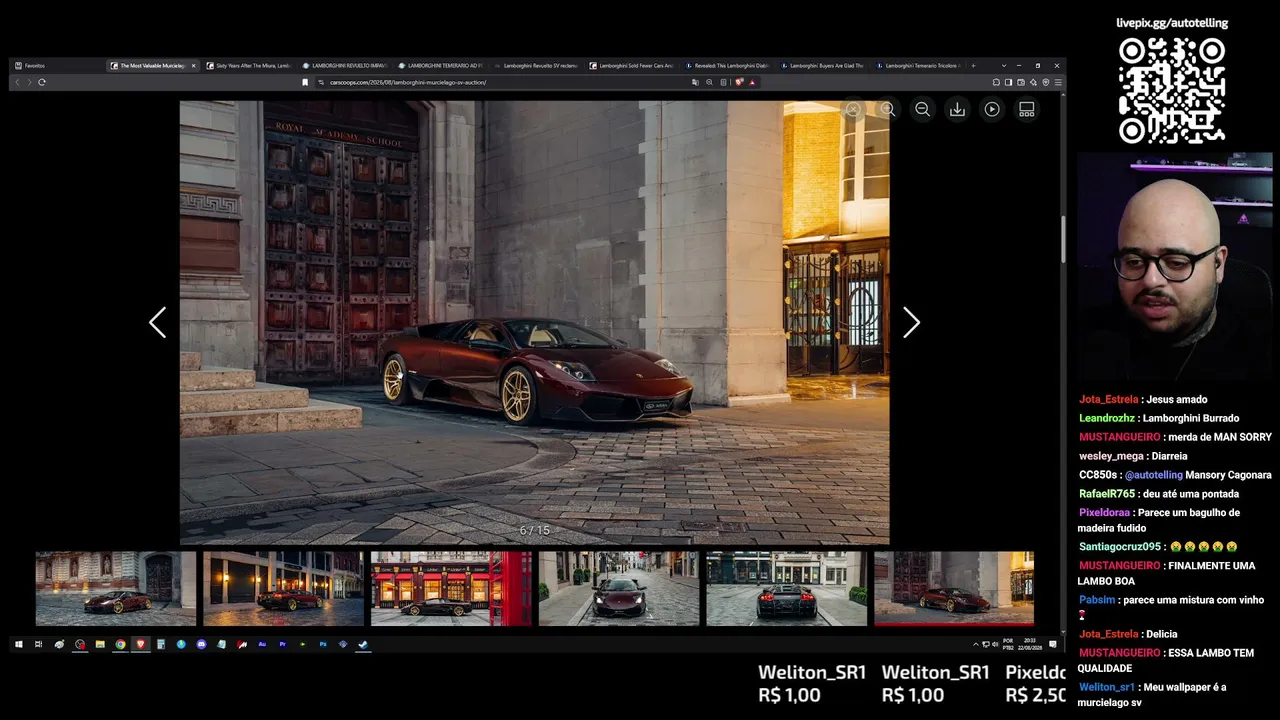The width and height of the screenshot is (1280, 720).
Task: Click chat username Pixeldoraa
Action: coord(1105,513)
